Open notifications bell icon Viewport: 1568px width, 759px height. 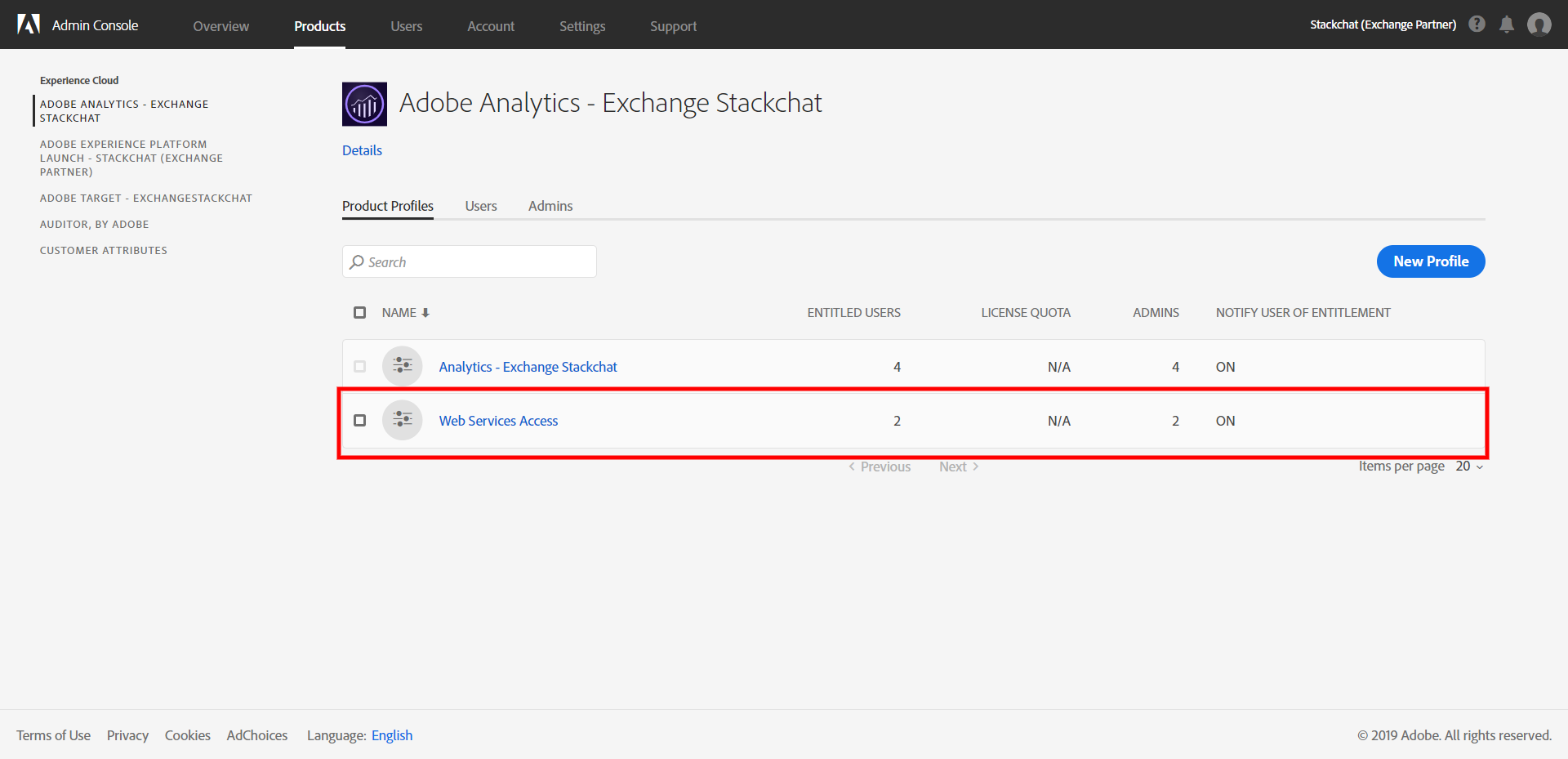pos(1507,25)
